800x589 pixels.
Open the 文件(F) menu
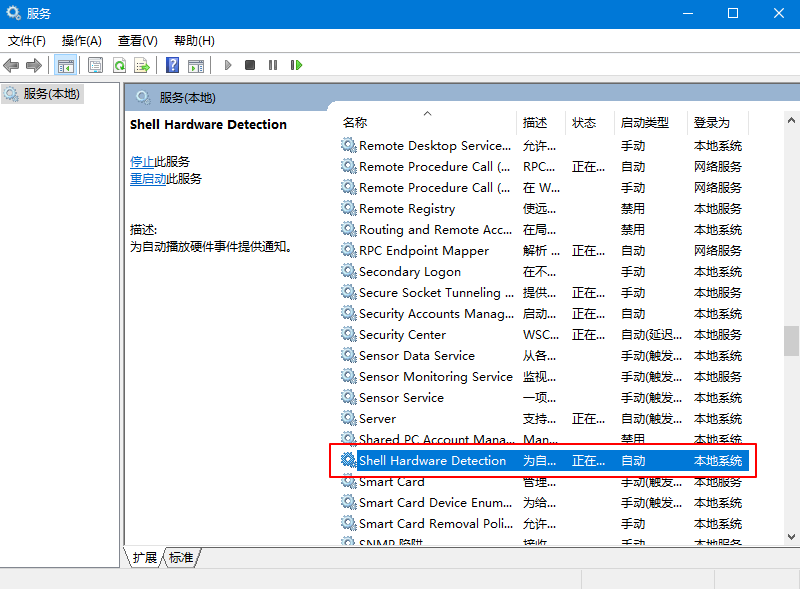[27, 41]
